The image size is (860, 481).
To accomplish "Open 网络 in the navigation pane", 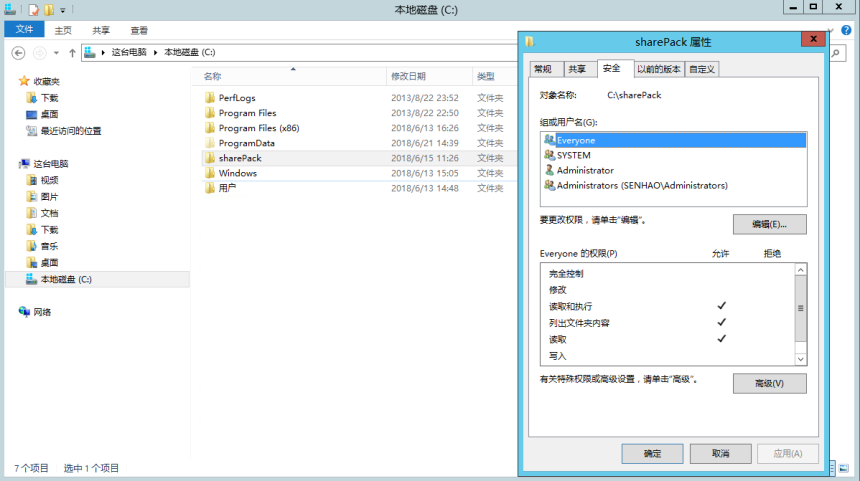I will click(42, 312).
